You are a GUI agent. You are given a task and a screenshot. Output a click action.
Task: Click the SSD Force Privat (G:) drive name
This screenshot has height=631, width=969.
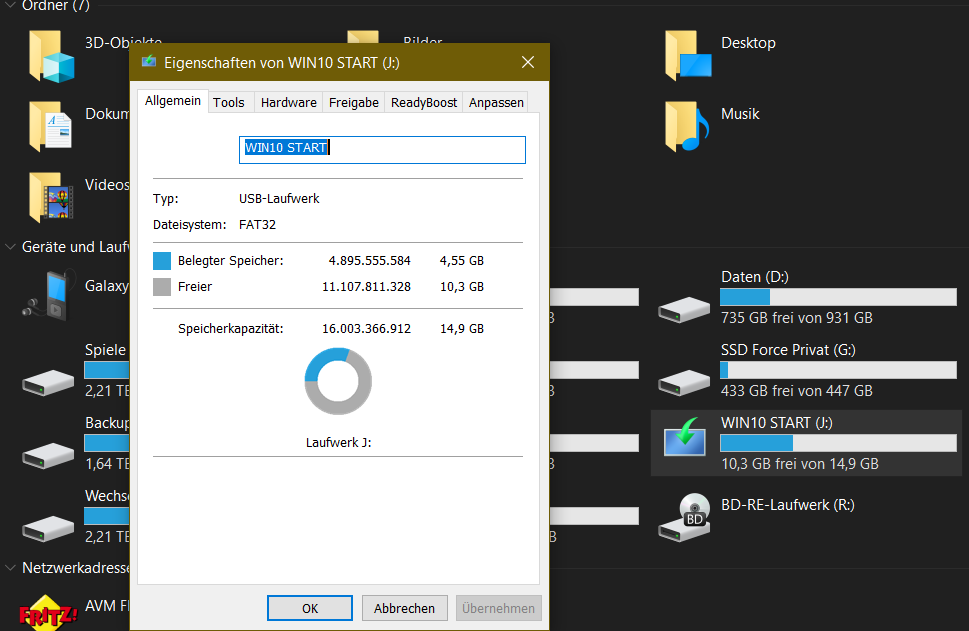point(788,350)
